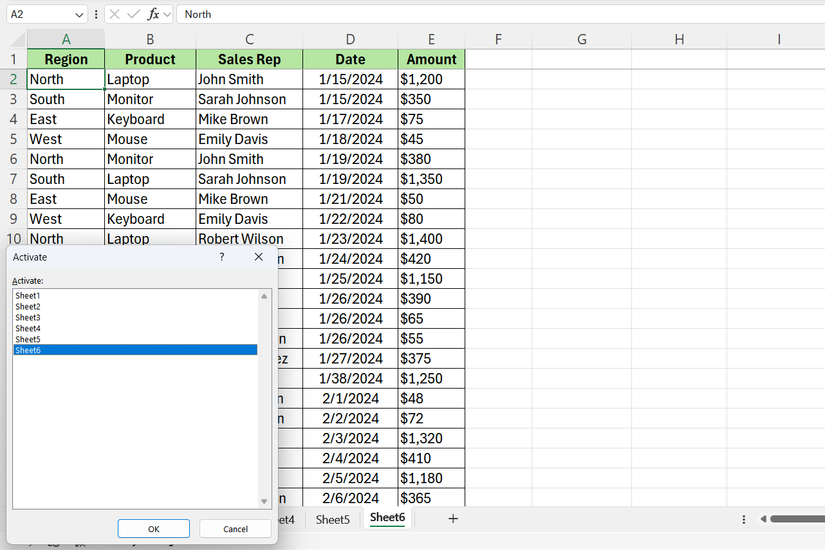Screen dimensions: 825x550
Task: Select the Sheet6 worksheet tab
Action: click(387, 518)
